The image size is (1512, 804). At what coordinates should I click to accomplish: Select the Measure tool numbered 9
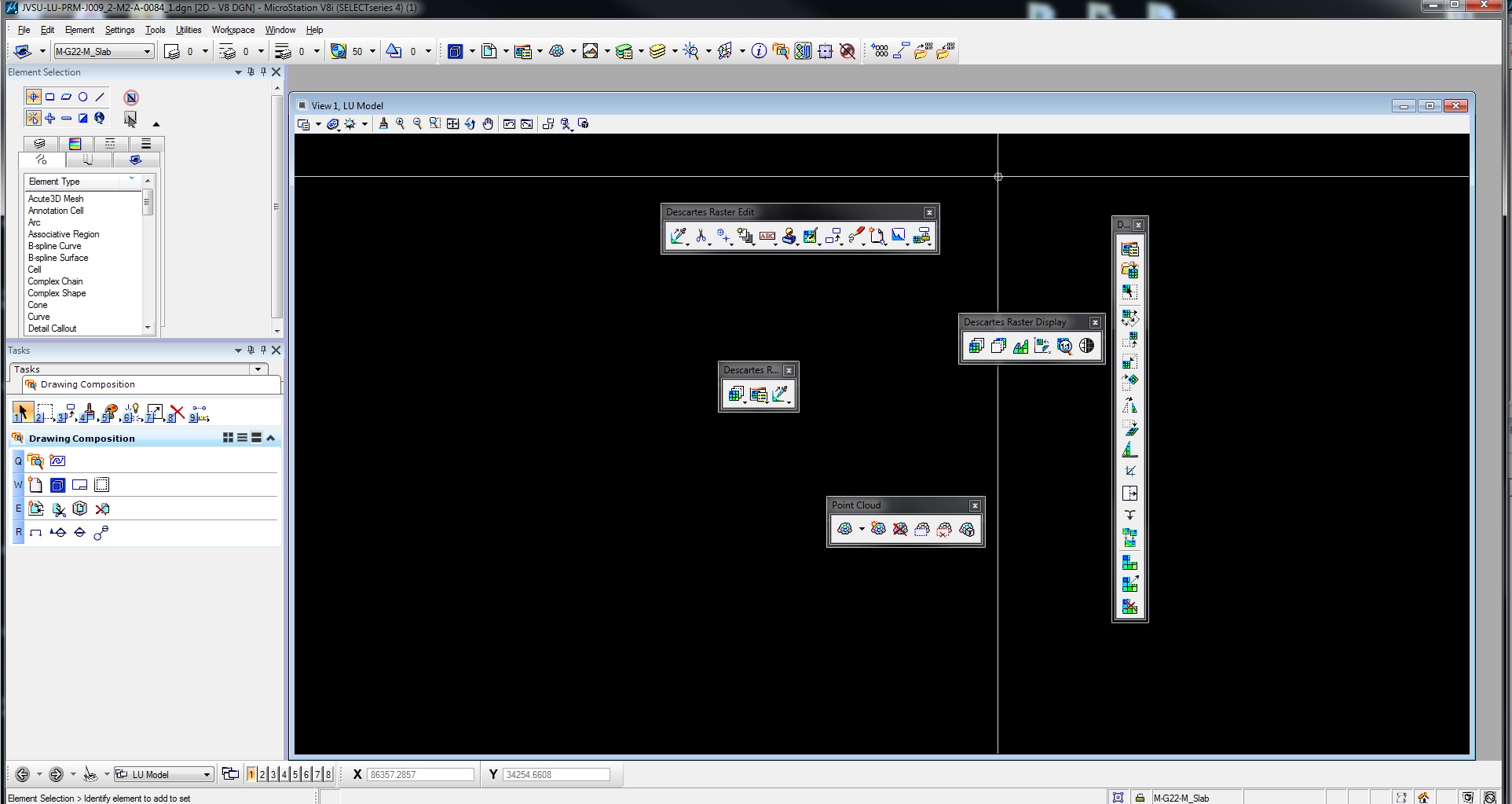coord(200,413)
